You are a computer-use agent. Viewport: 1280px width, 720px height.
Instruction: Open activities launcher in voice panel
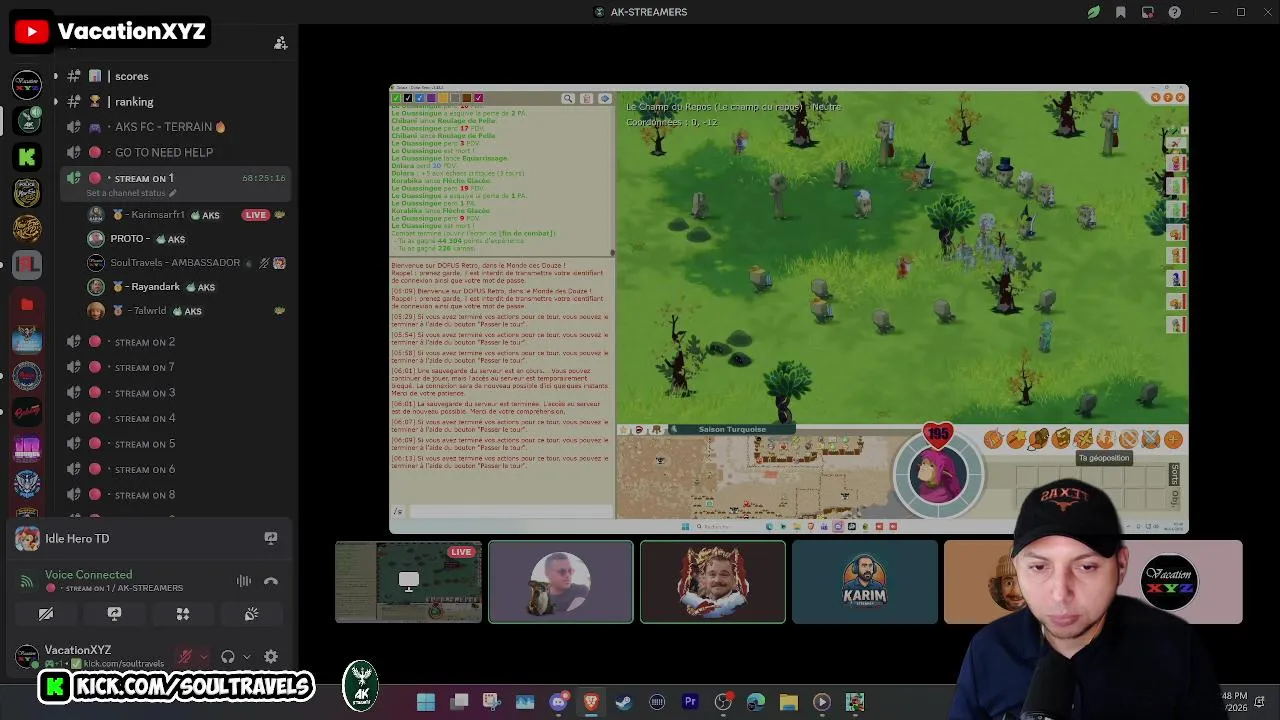183,614
